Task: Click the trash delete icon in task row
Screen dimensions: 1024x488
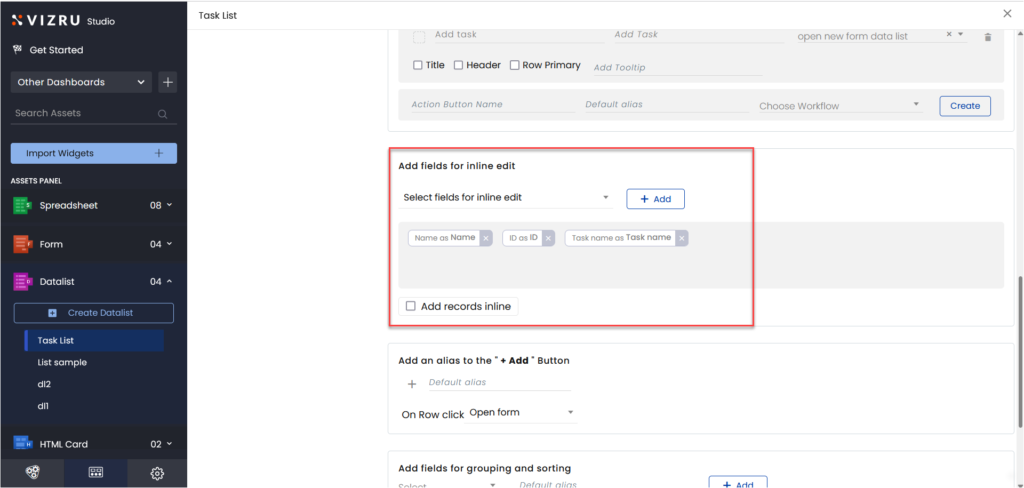Action: point(988,37)
